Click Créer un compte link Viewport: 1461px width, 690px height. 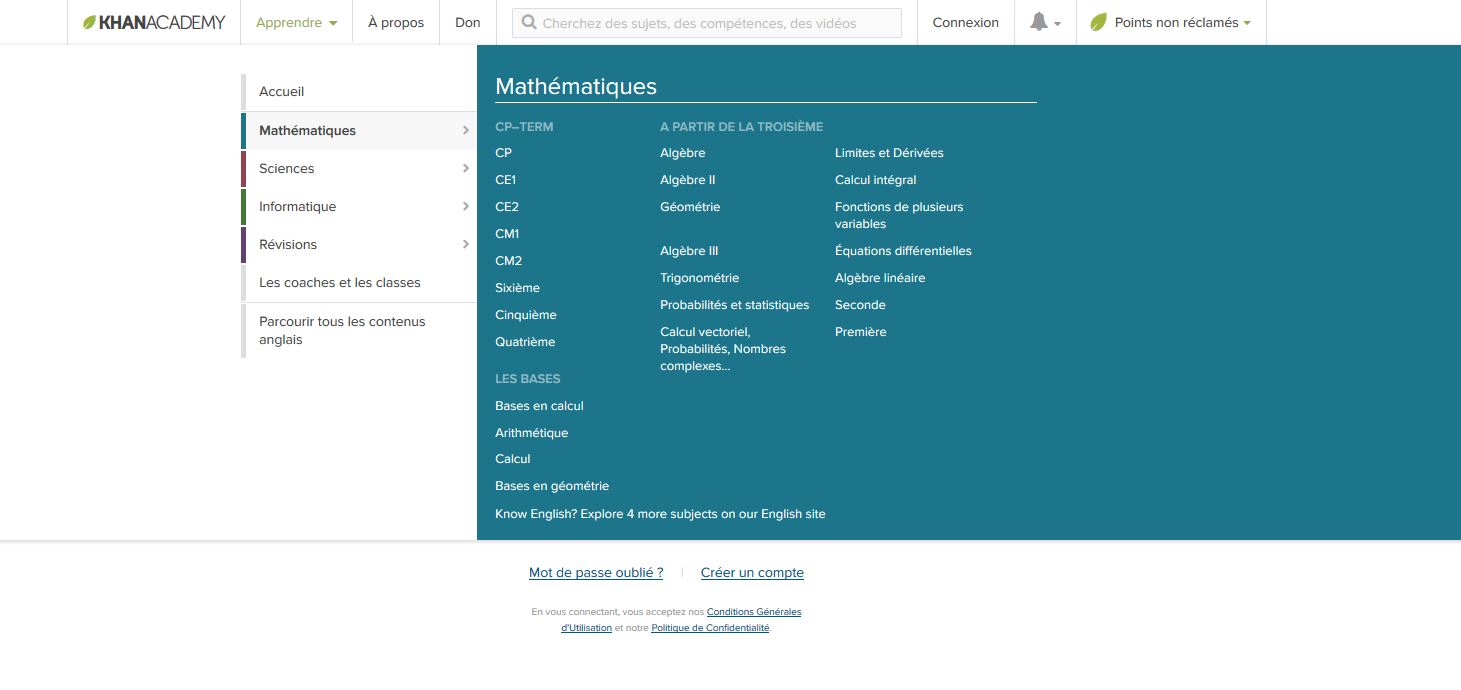[x=752, y=573]
